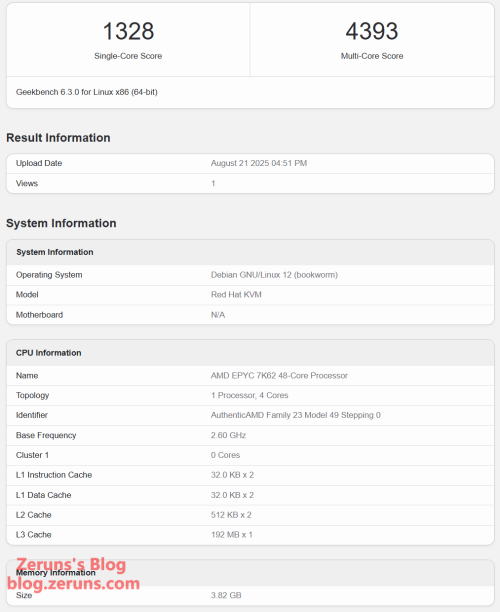Select the Debian GNU/Linux 12 operating system value
Image resolution: width=500 pixels, height=612 pixels.
pos(274,275)
